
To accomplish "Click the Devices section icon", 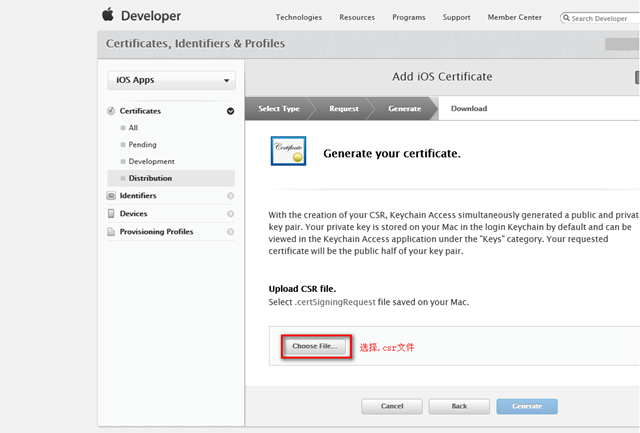I will (x=111, y=213).
